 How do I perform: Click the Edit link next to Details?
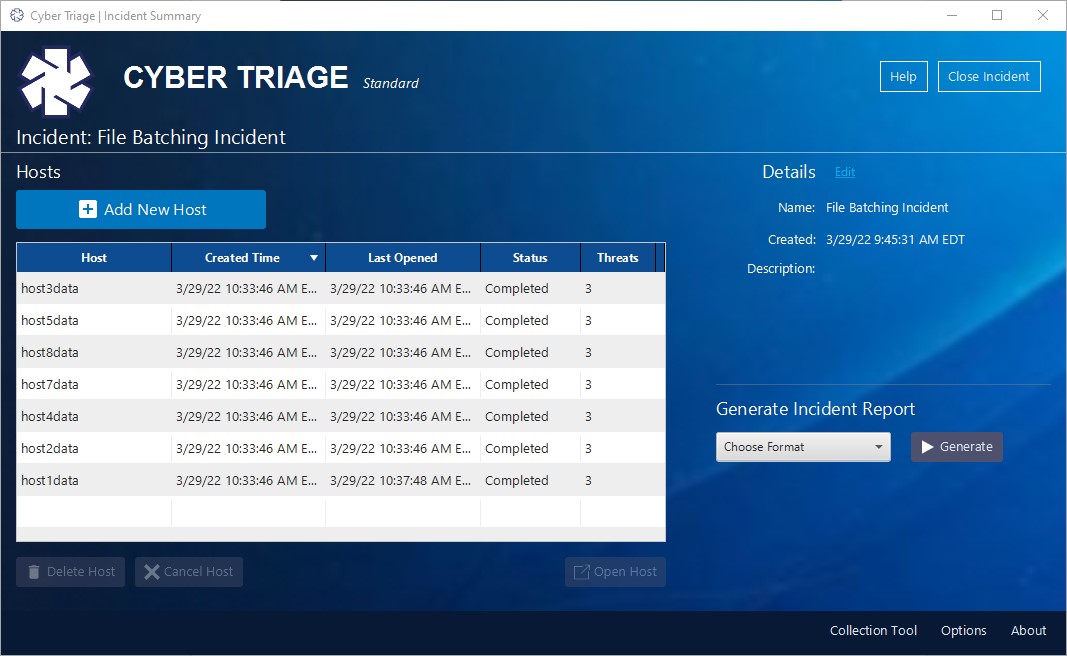coord(844,172)
